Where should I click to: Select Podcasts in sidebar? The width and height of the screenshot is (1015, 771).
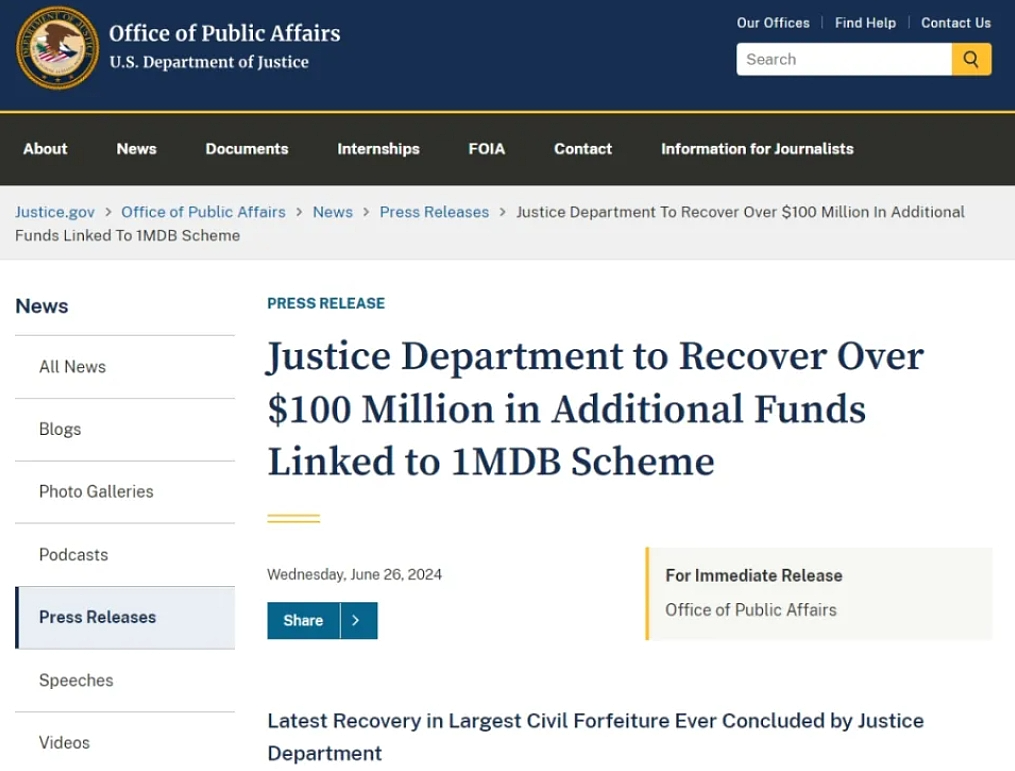click(x=125, y=555)
